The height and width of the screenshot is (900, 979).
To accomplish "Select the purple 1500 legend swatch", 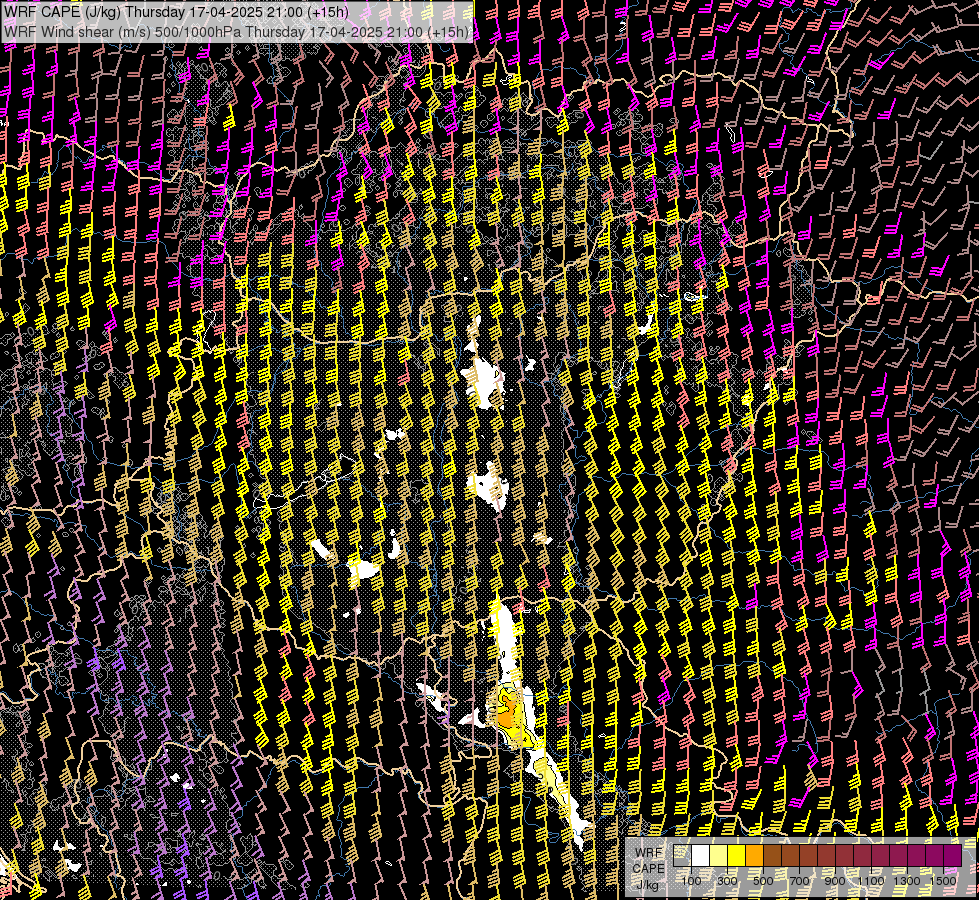I will pyautogui.click(x=953, y=855).
